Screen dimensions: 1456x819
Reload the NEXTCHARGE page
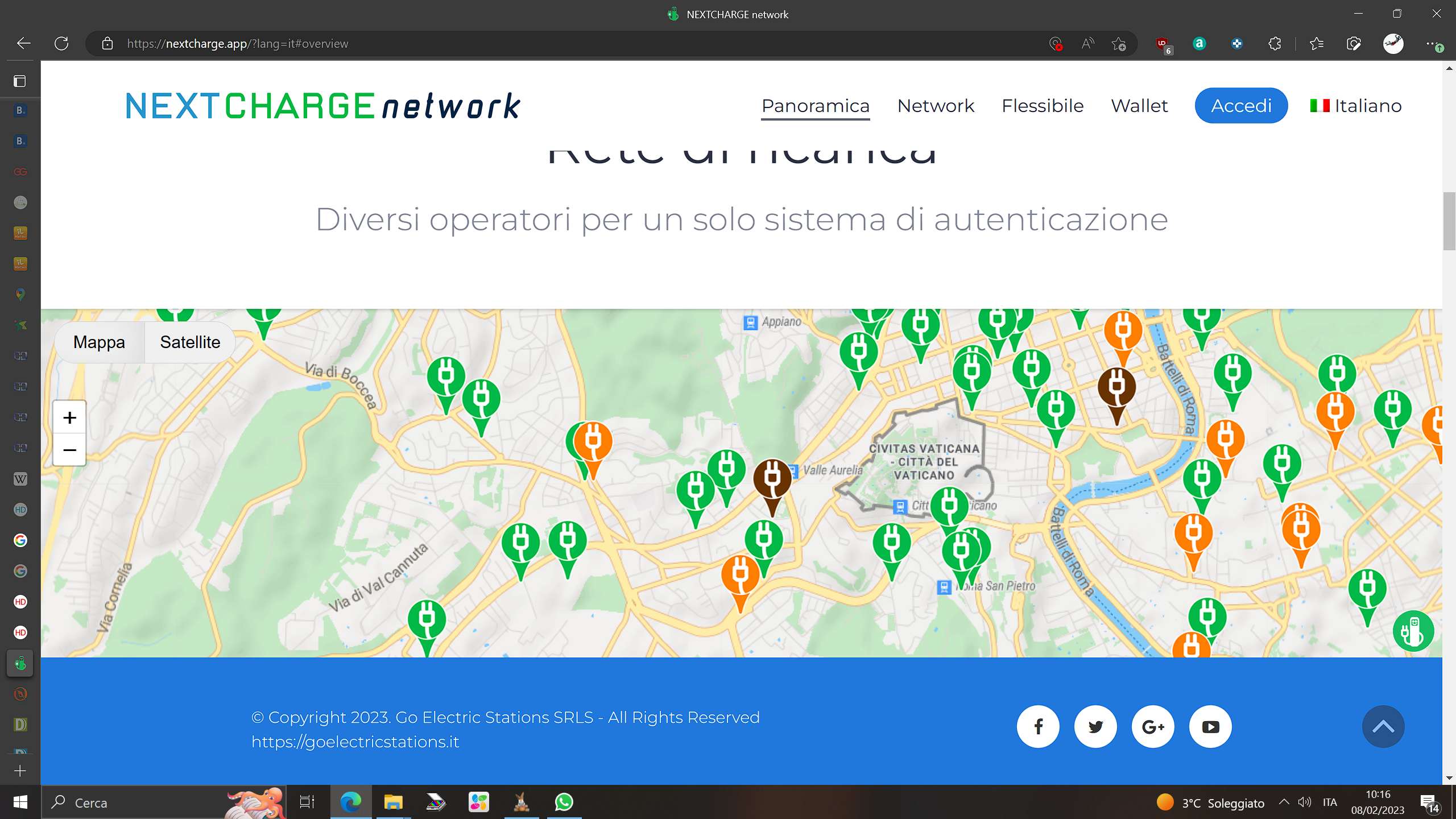click(x=61, y=43)
